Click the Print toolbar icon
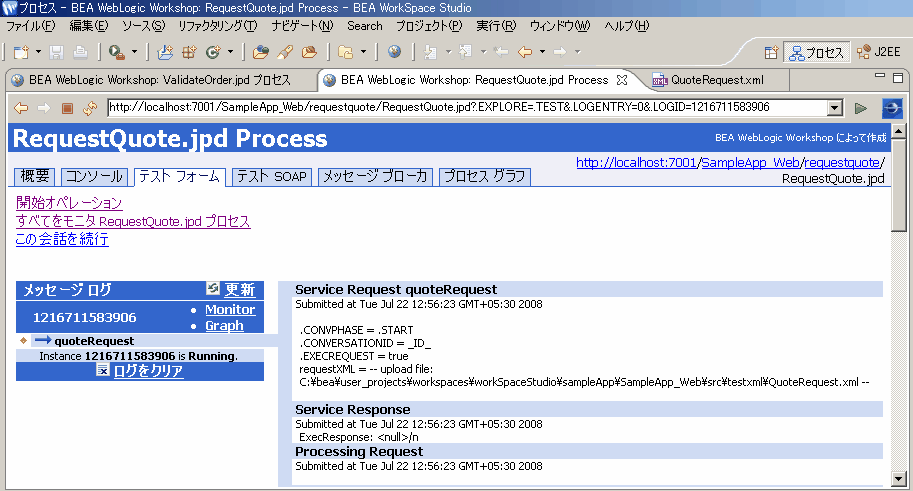The image size is (913, 491). [80, 52]
